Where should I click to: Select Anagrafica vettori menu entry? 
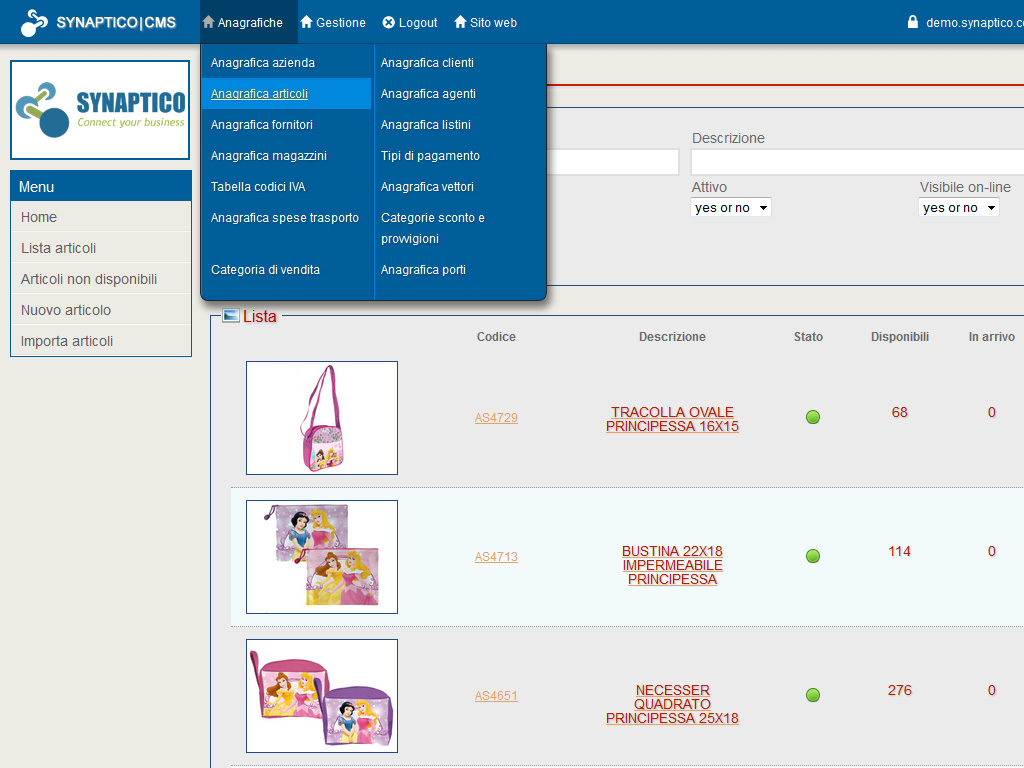click(x=427, y=187)
